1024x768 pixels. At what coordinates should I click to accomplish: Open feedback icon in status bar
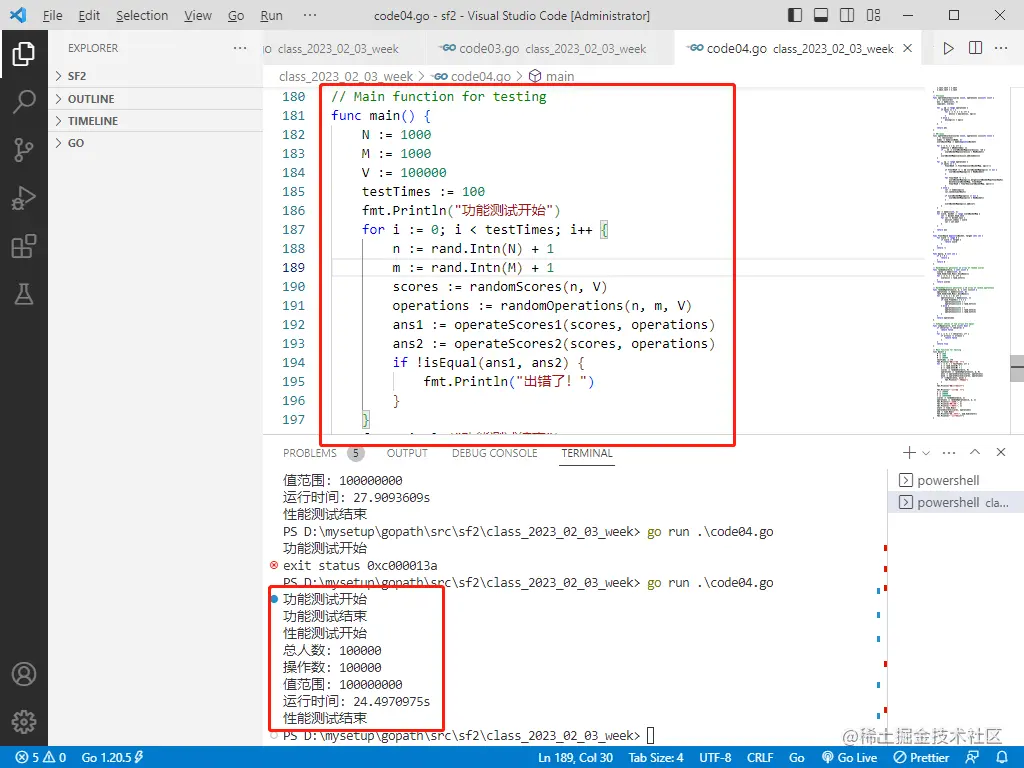(x=972, y=758)
